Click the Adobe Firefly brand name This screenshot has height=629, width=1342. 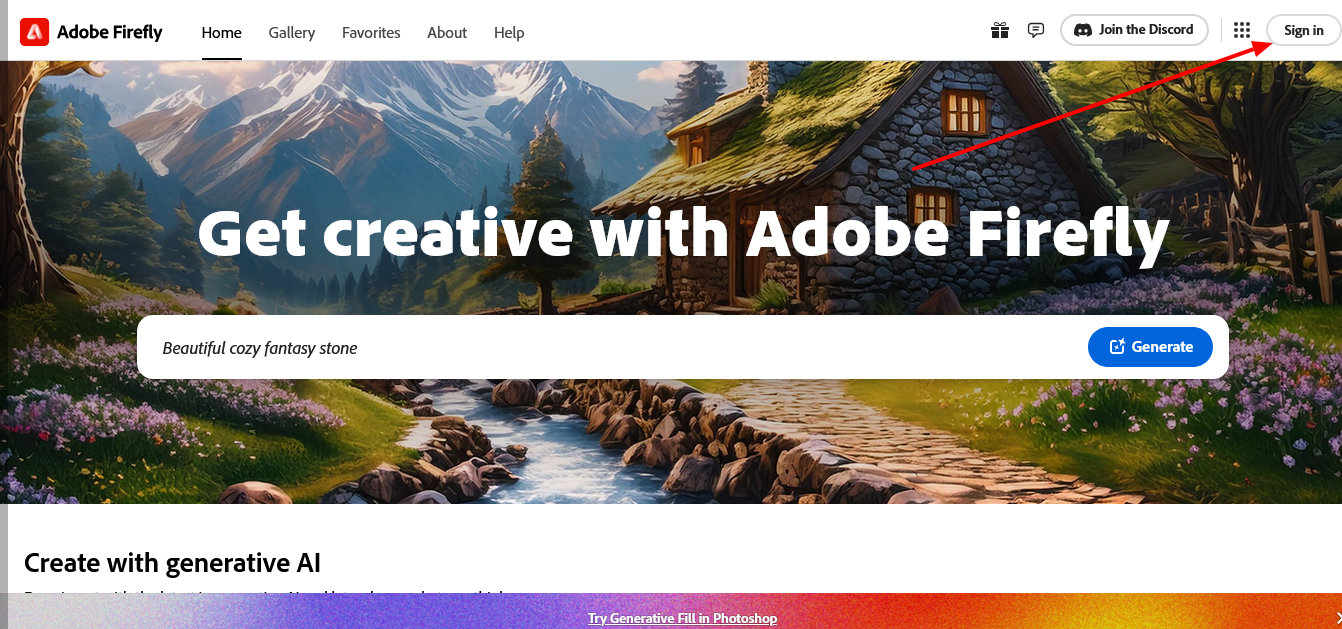point(110,32)
